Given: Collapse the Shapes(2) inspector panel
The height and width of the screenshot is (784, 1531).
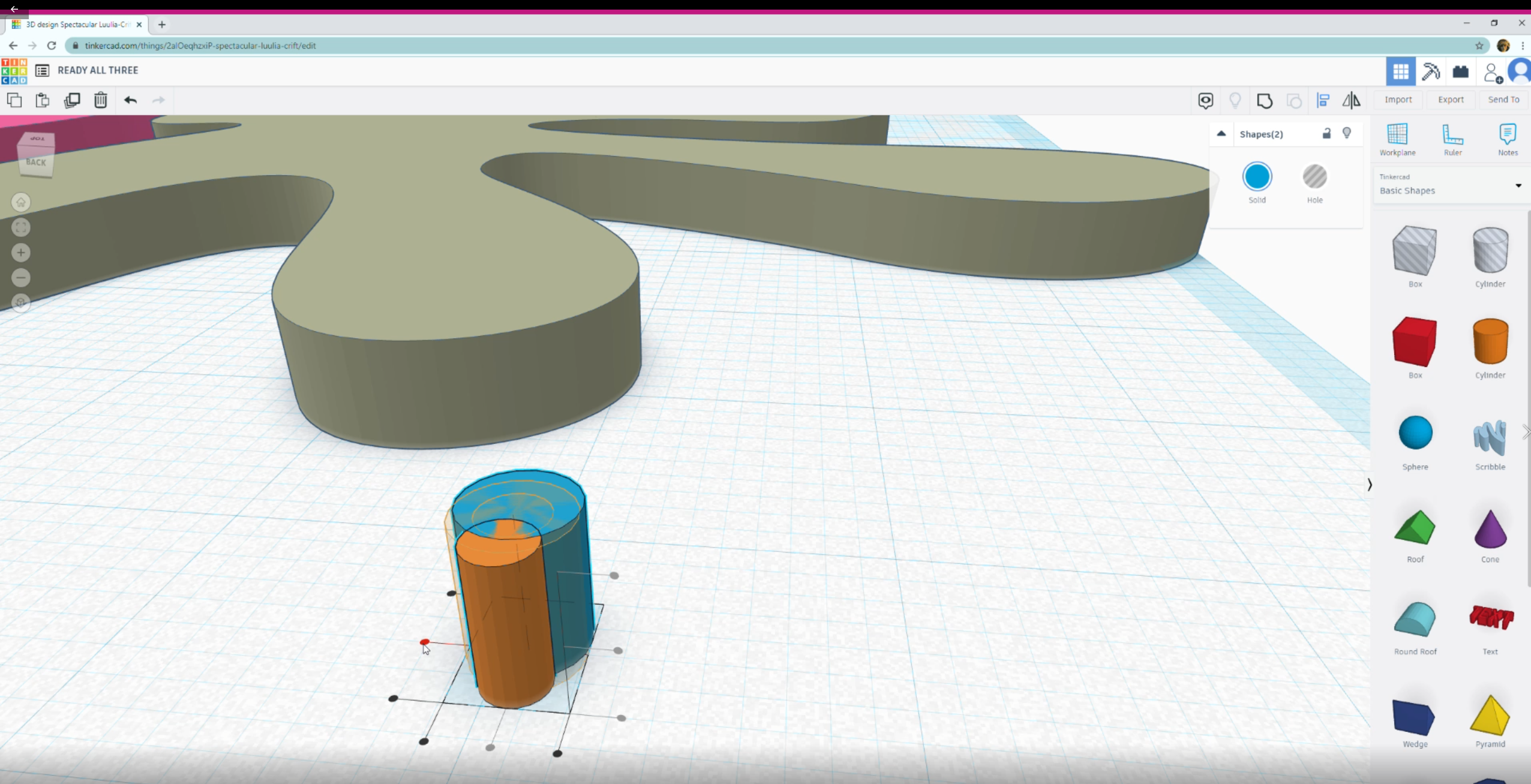Looking at the screenshot, I should click(1221, 134).
